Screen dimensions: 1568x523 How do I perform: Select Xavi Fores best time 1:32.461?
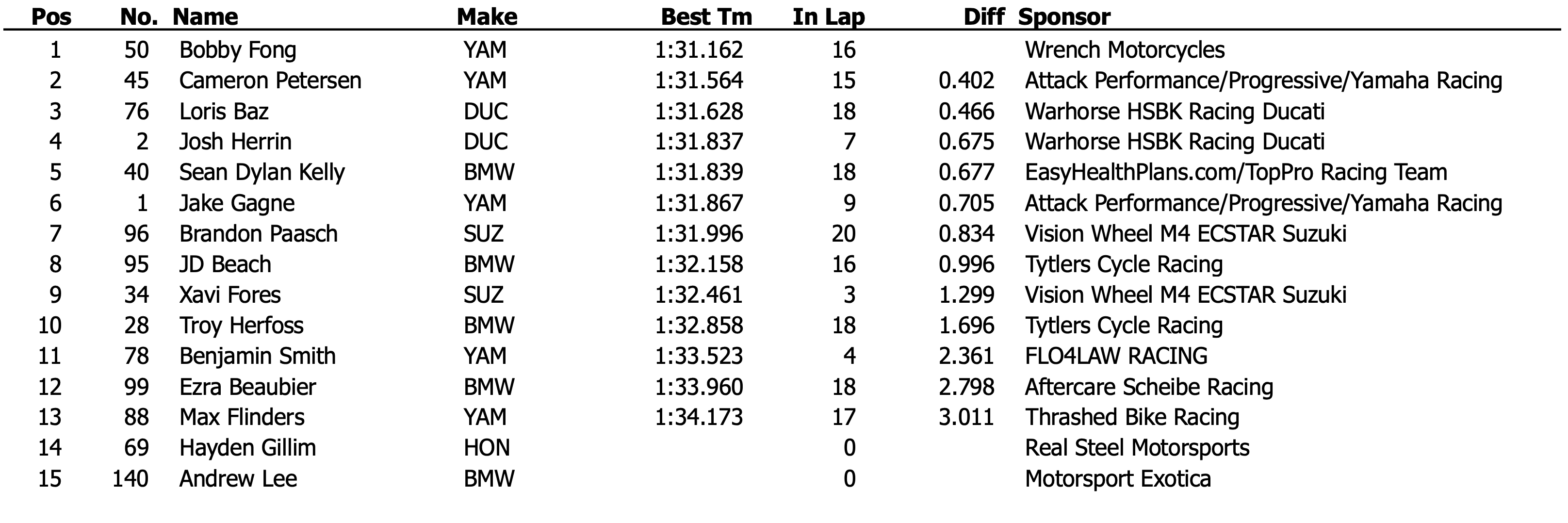point(699,294)
